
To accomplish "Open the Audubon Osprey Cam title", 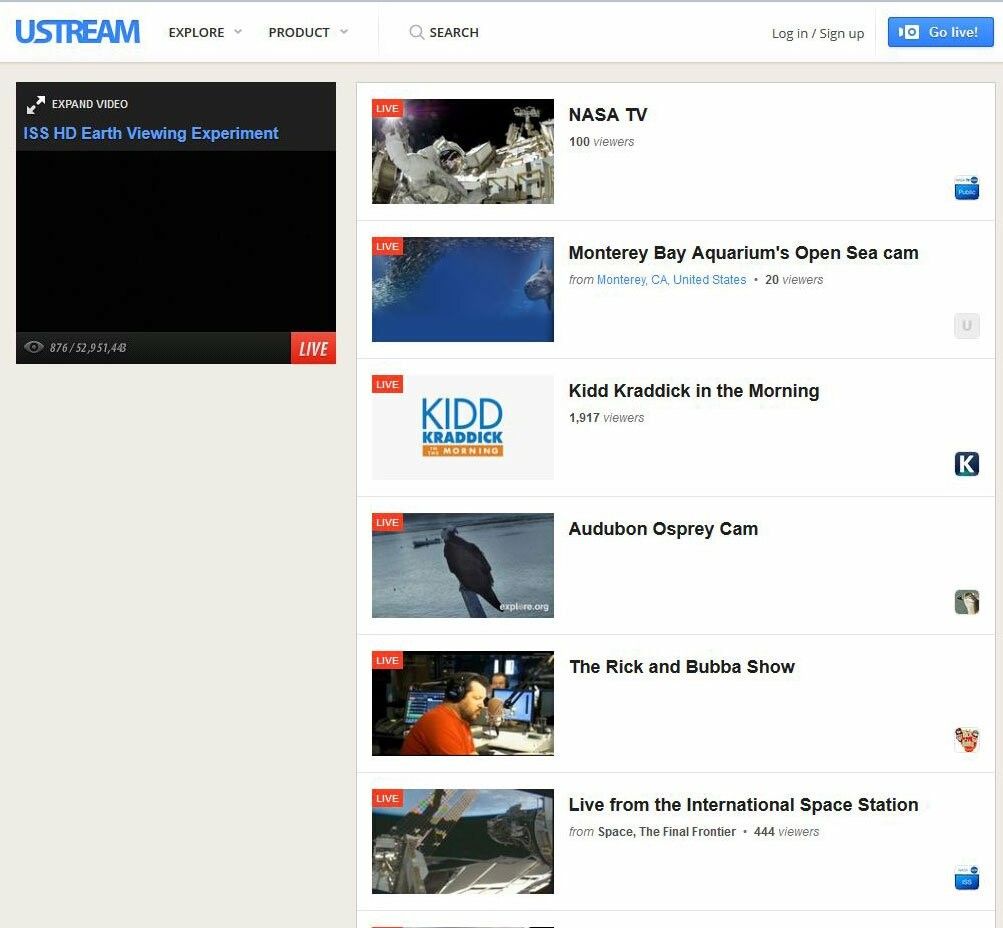I will [x=663, y=529].
